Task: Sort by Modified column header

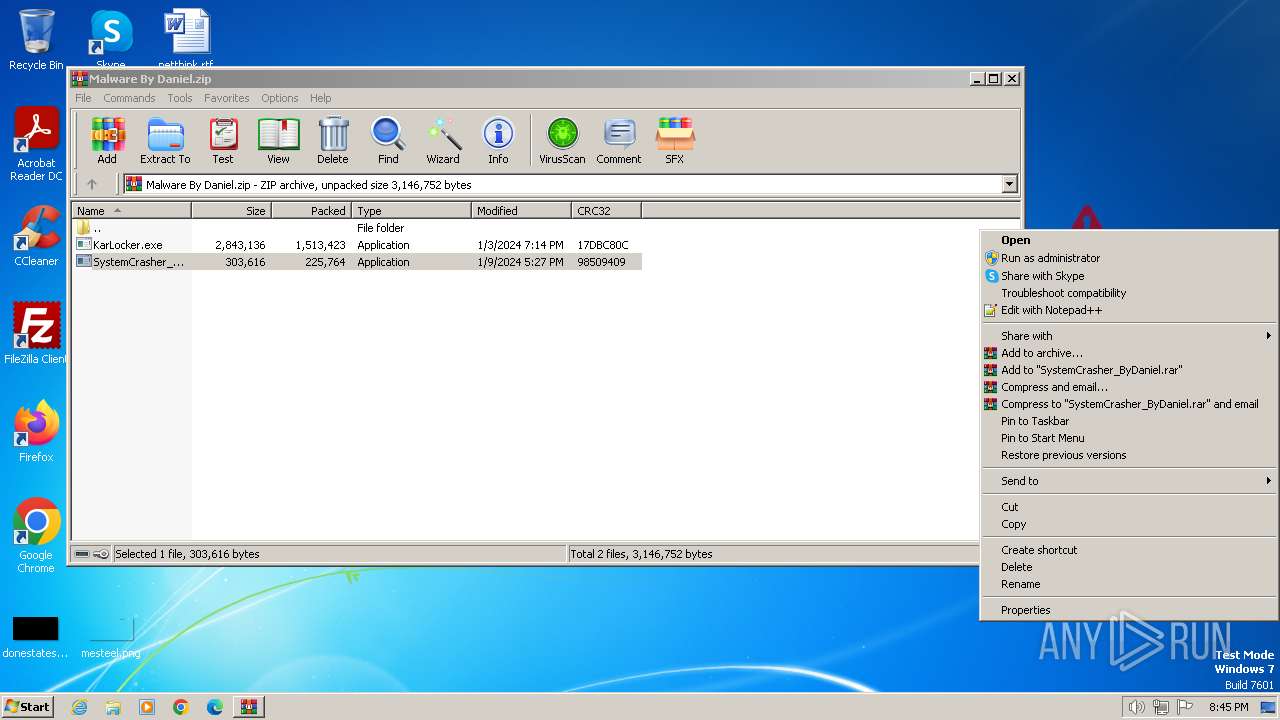Action: (521, 211)
